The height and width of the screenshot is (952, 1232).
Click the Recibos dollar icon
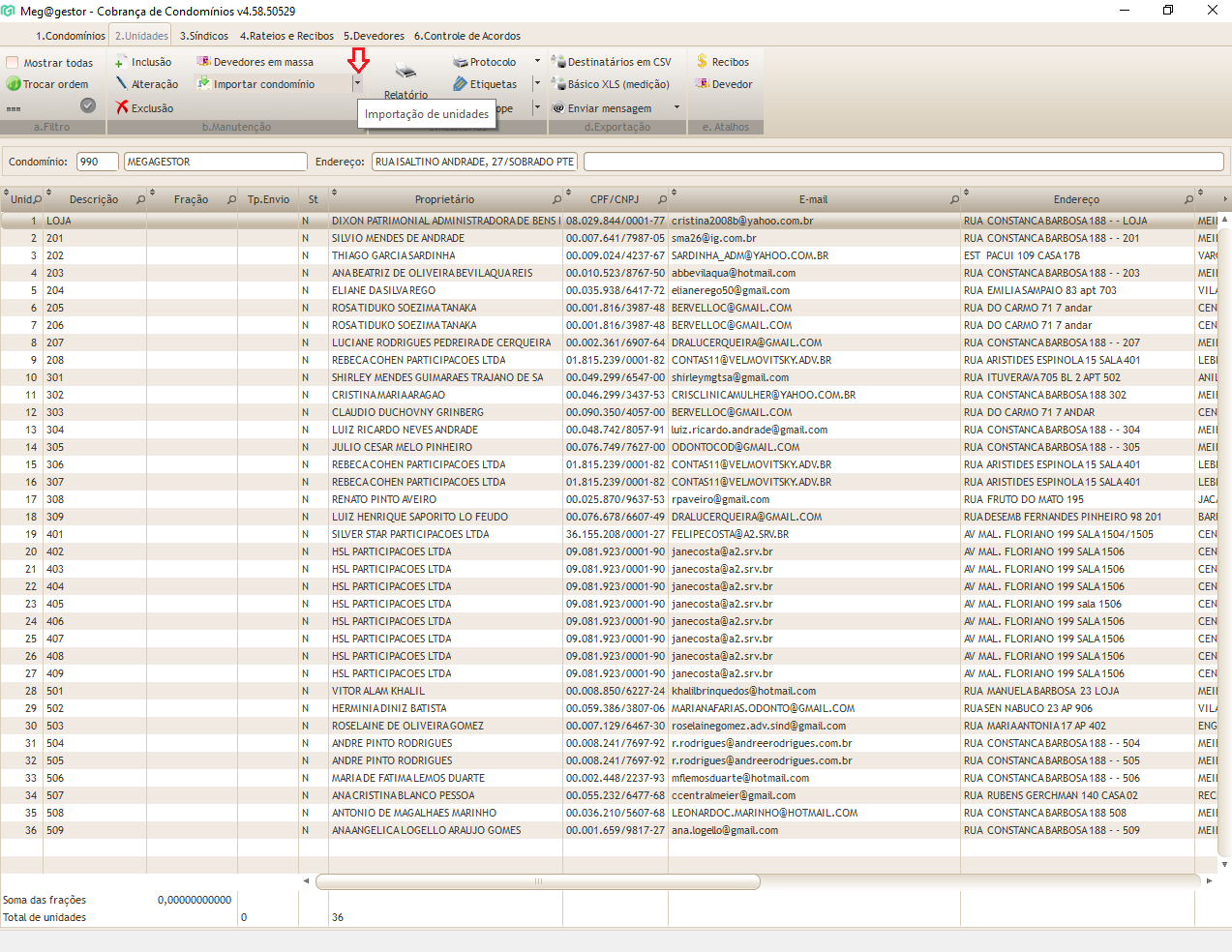(x=702, y=62)
